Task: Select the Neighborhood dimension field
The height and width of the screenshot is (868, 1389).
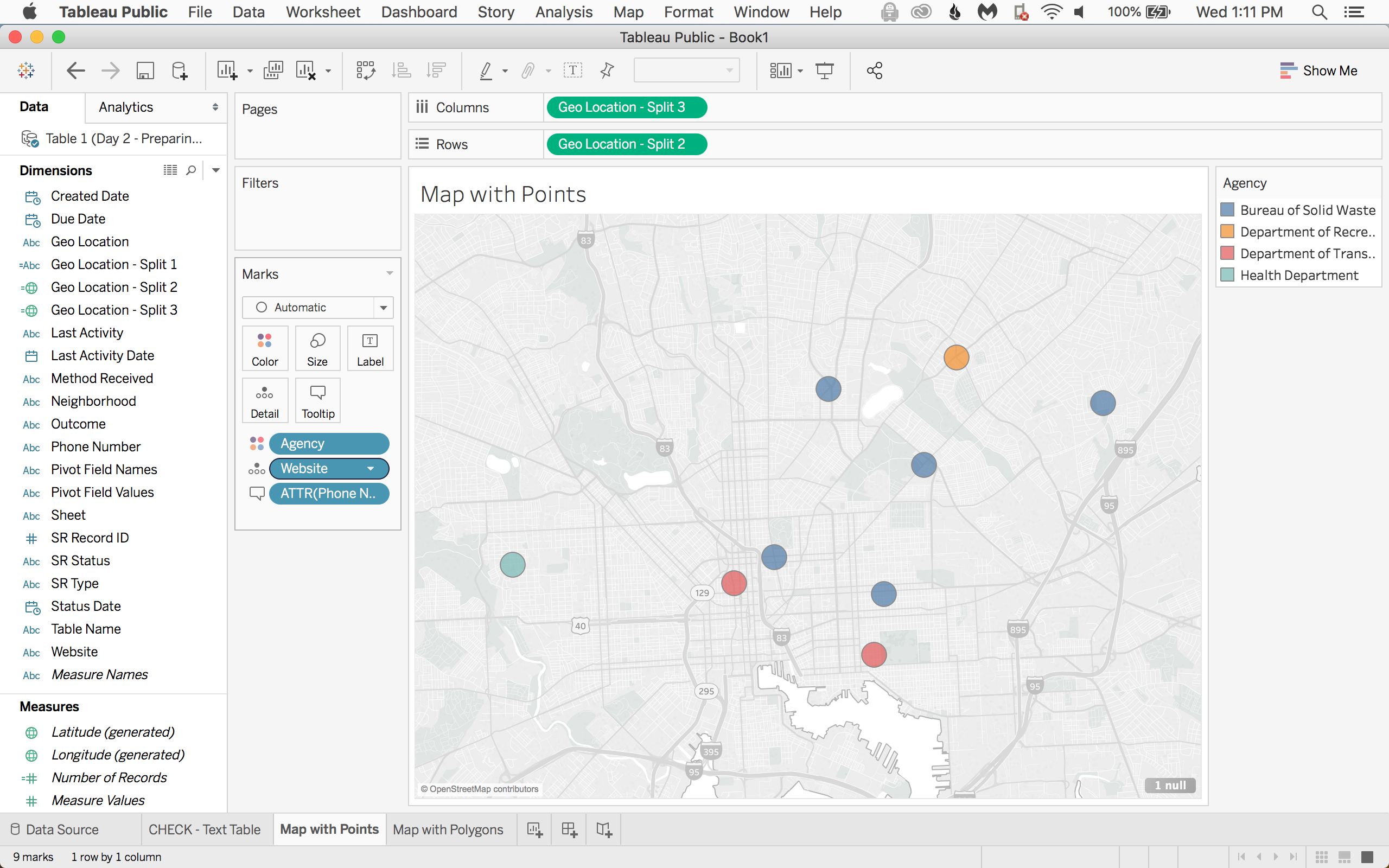Action: click(93, 401)
